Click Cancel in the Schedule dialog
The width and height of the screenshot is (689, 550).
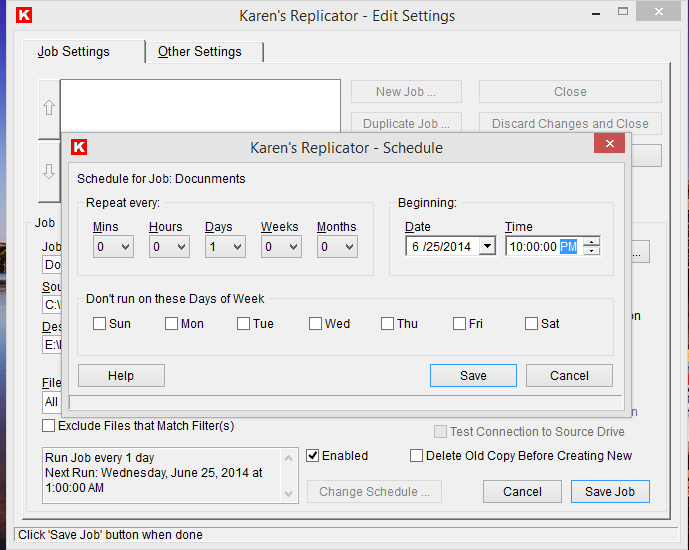(569, 376)
